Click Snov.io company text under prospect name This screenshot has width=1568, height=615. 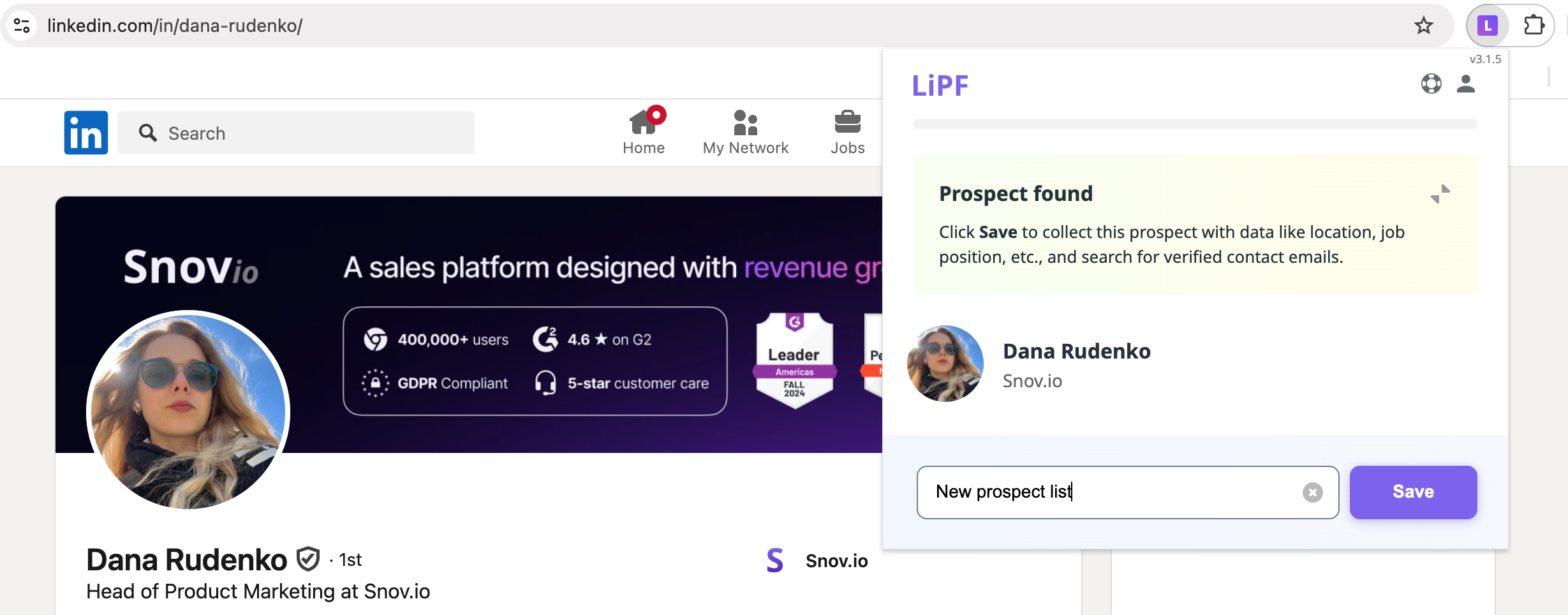click(1032, 381)
